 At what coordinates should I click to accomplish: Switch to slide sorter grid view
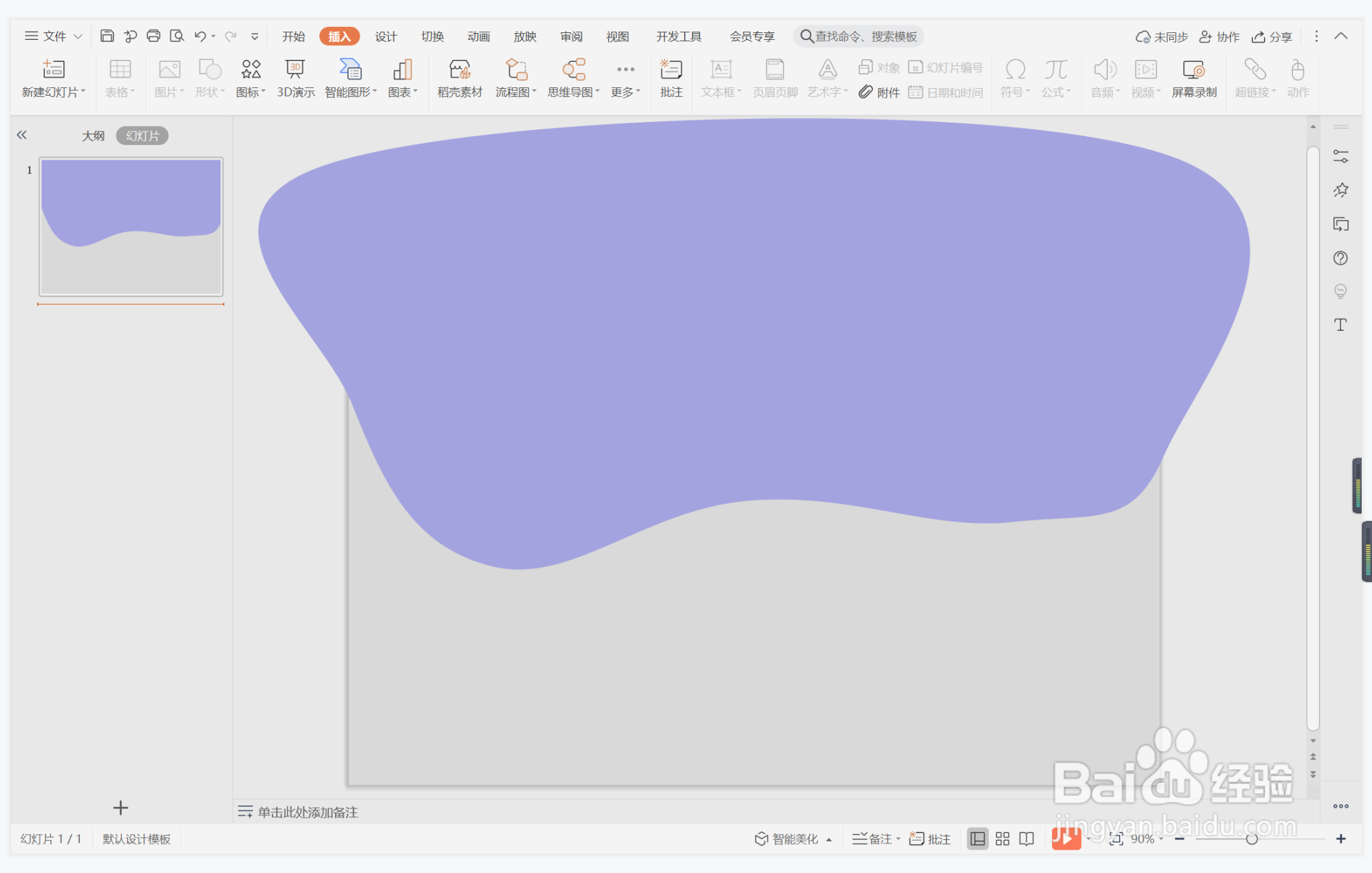click(x=1003, y=839)
